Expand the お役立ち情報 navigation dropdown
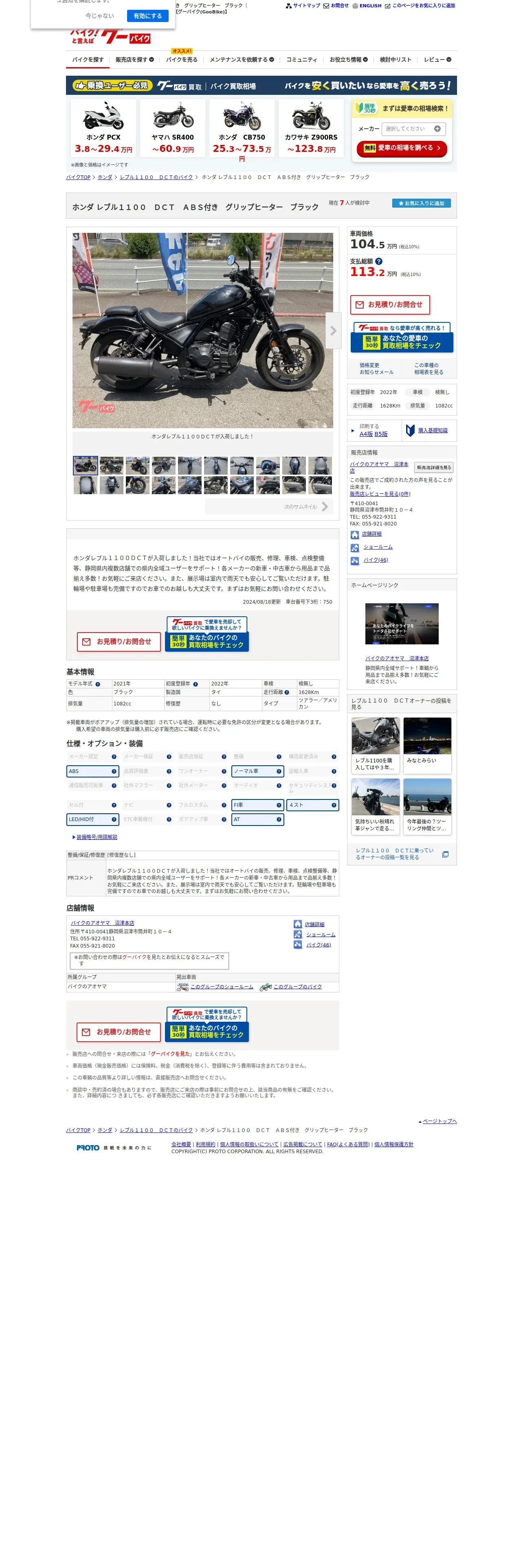The width and height of the screenshot is (523, 1568). 349,60
